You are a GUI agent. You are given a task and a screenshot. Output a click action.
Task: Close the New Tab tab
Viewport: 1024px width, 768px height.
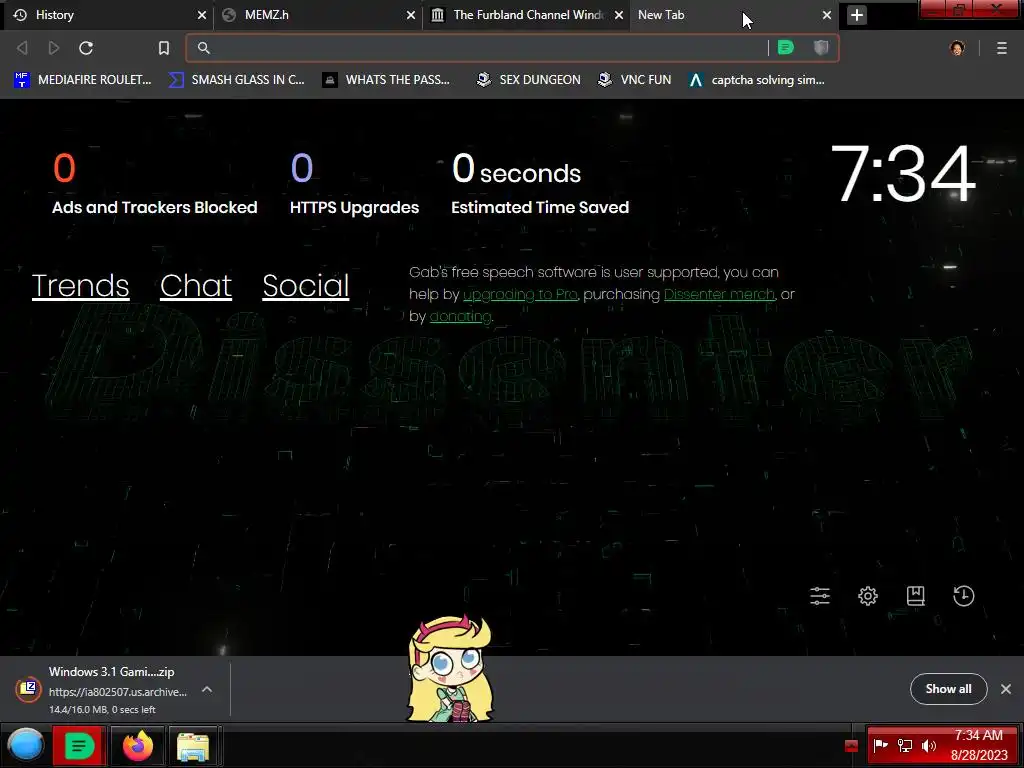tap(827, 15)
